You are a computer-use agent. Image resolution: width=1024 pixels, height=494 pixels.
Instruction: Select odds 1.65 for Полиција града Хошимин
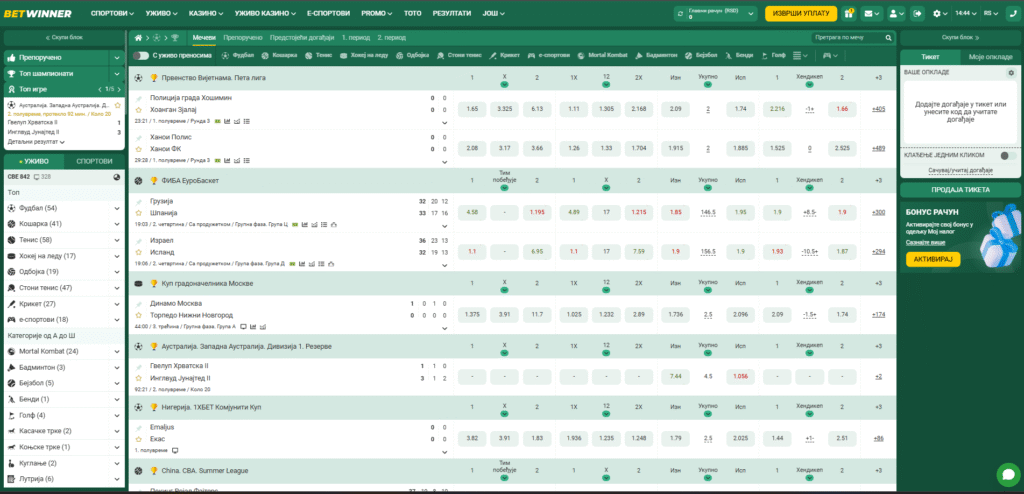[472, 109]
